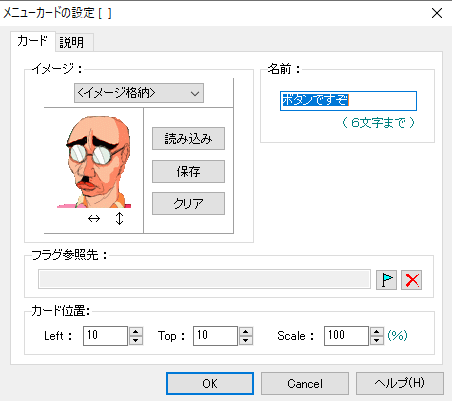
Task: Click the 名前 text field
Action: coord(348,101)
